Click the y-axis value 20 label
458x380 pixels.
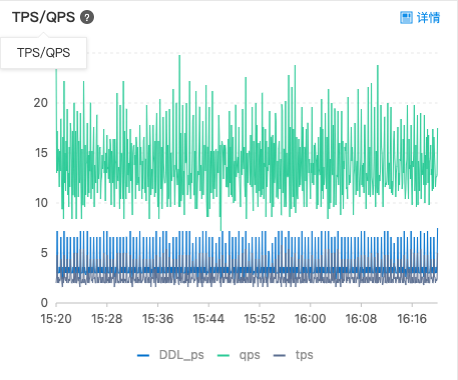(41, 103)
